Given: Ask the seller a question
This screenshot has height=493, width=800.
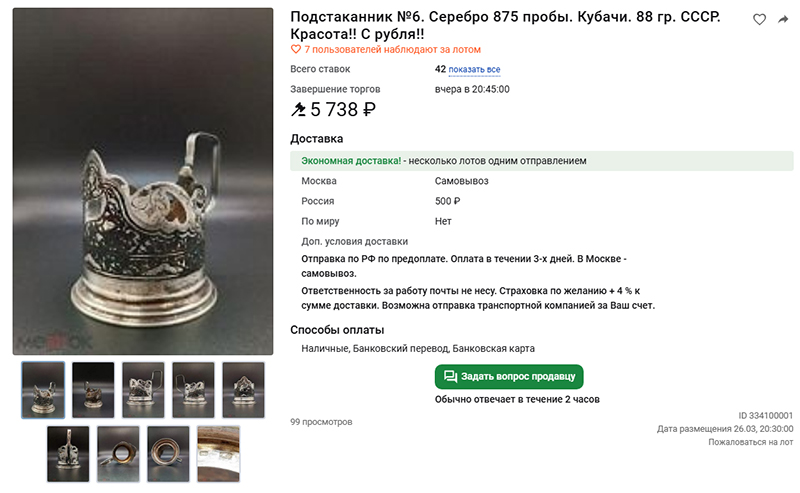Looking at the screenshot, I should [509, 377].
